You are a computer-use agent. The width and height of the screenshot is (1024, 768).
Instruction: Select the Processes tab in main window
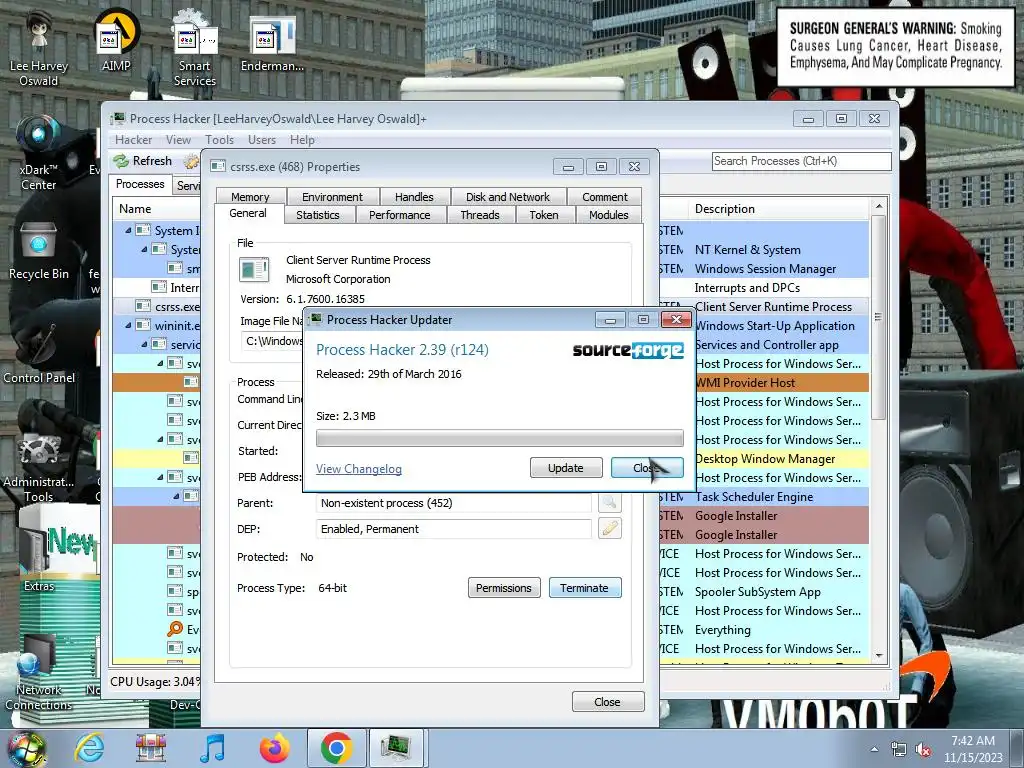(140, 184)
